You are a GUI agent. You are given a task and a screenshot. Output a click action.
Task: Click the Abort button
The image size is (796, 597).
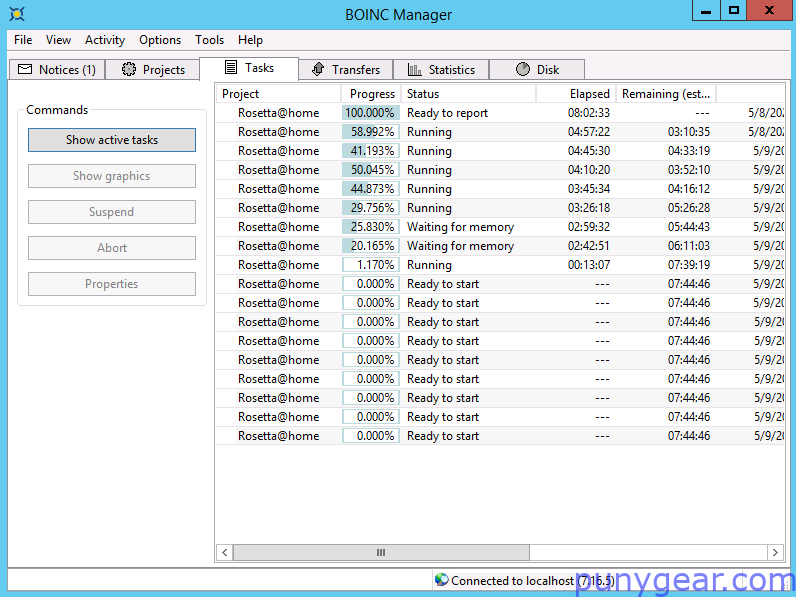112,248
